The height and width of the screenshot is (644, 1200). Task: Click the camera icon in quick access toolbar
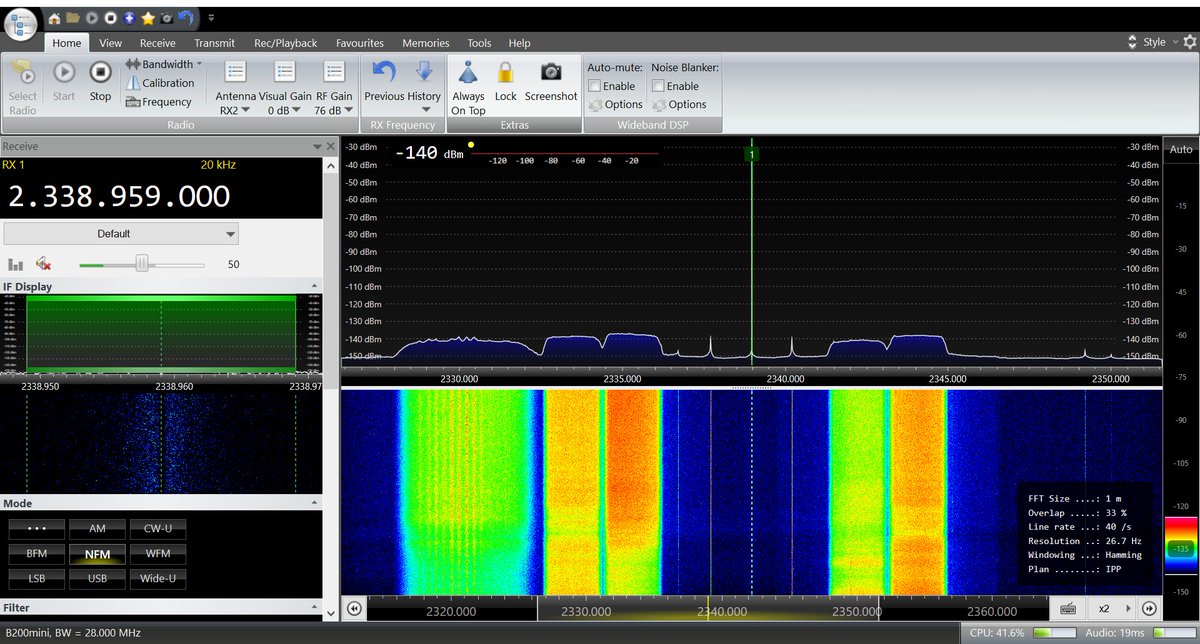click(x=166, y=18)
